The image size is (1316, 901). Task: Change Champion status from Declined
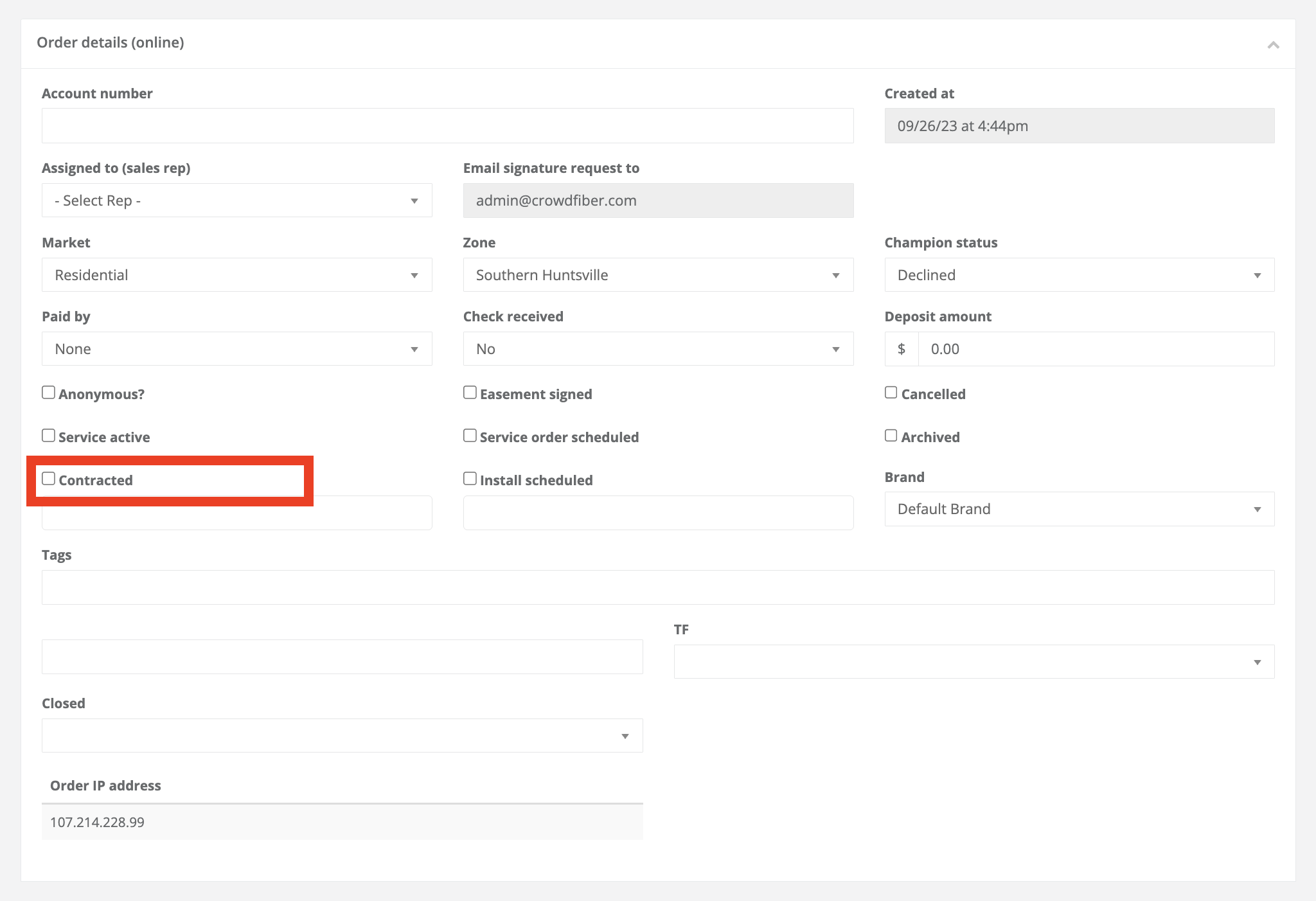[1079, 275]
